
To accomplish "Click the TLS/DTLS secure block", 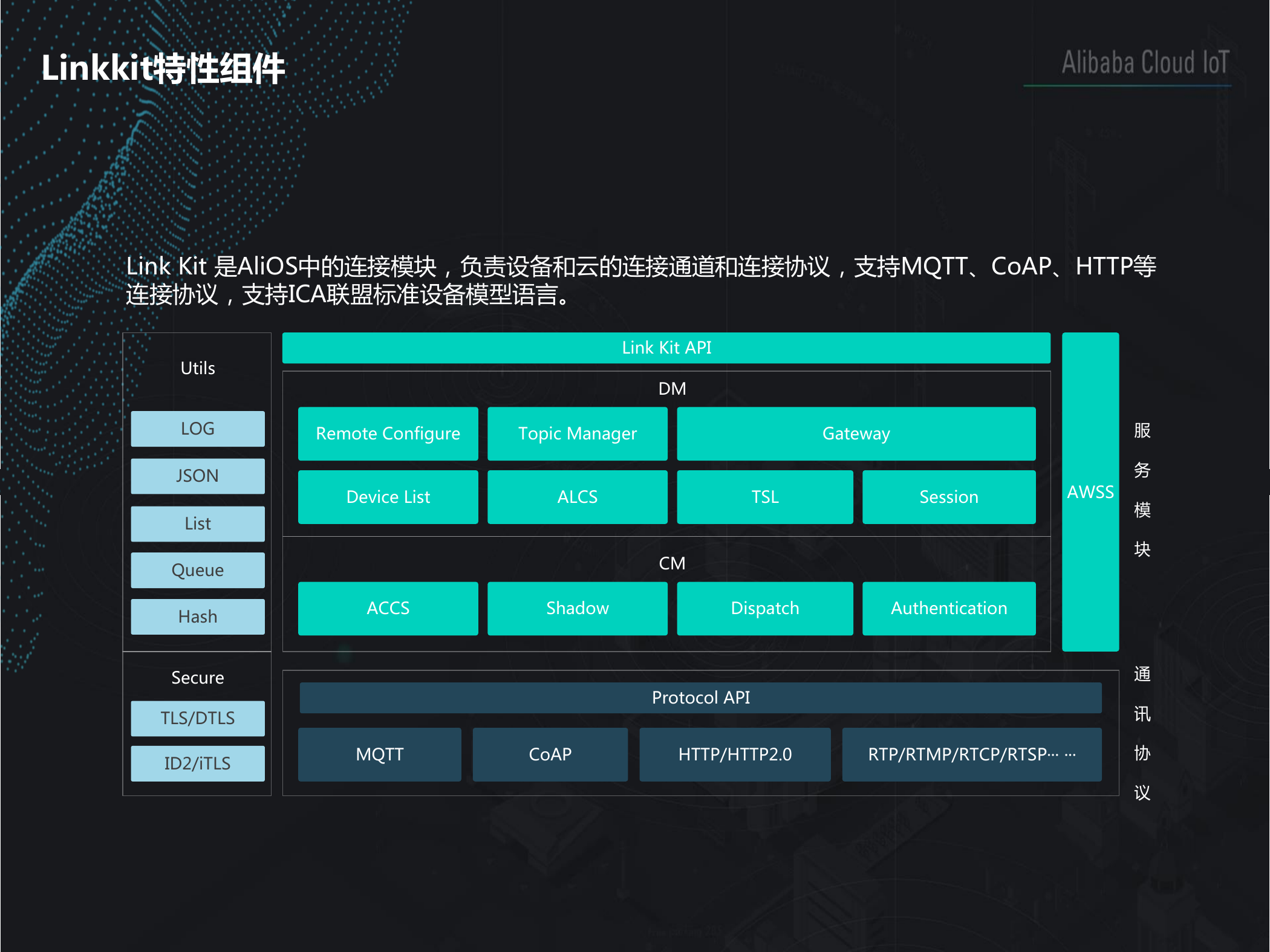I will pos(198,718).
